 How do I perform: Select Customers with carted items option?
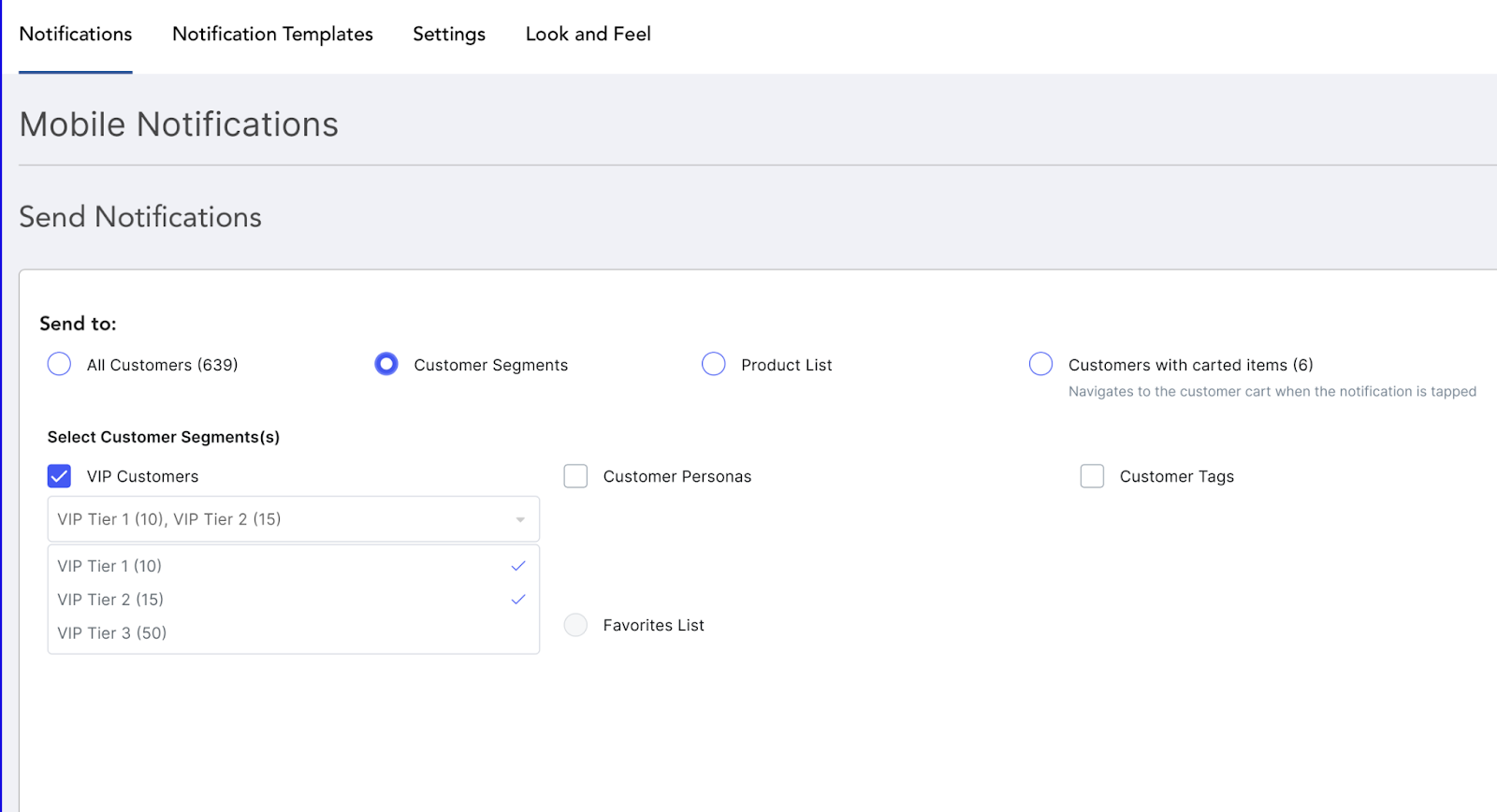[1041, 364]
